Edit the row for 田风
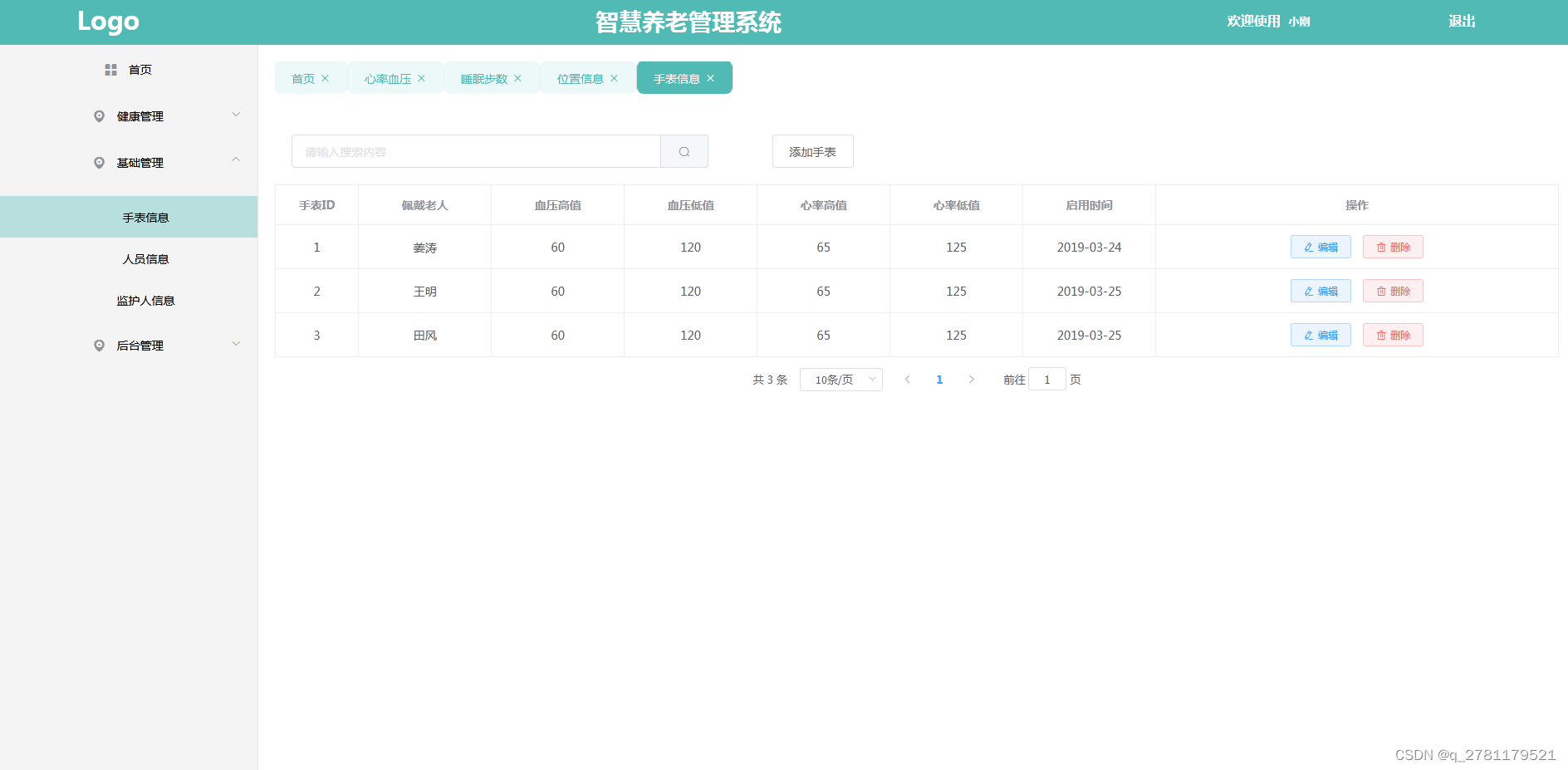This screenshot has height=770, width=1568. 1321,335
